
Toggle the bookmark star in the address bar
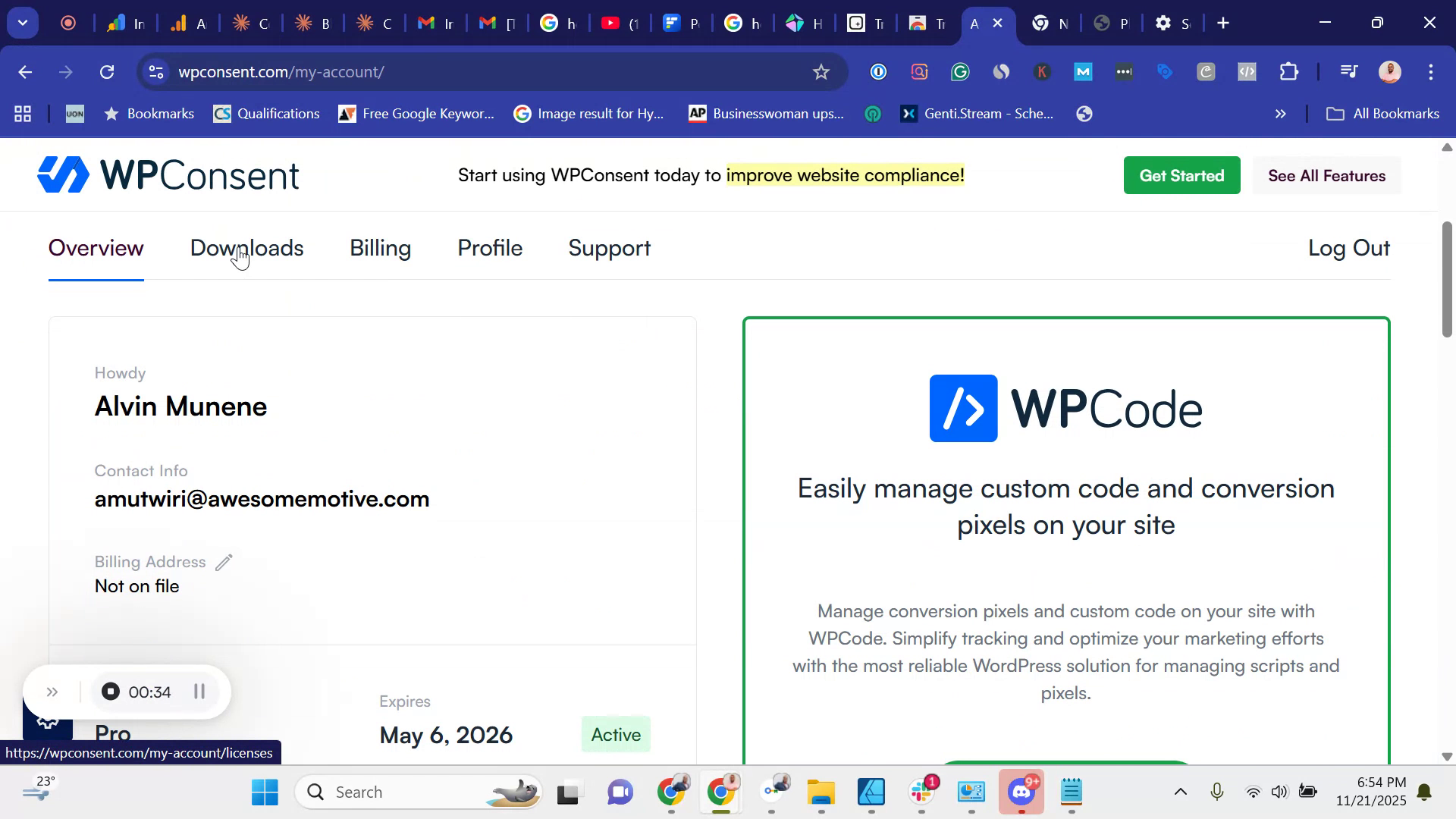821,72
